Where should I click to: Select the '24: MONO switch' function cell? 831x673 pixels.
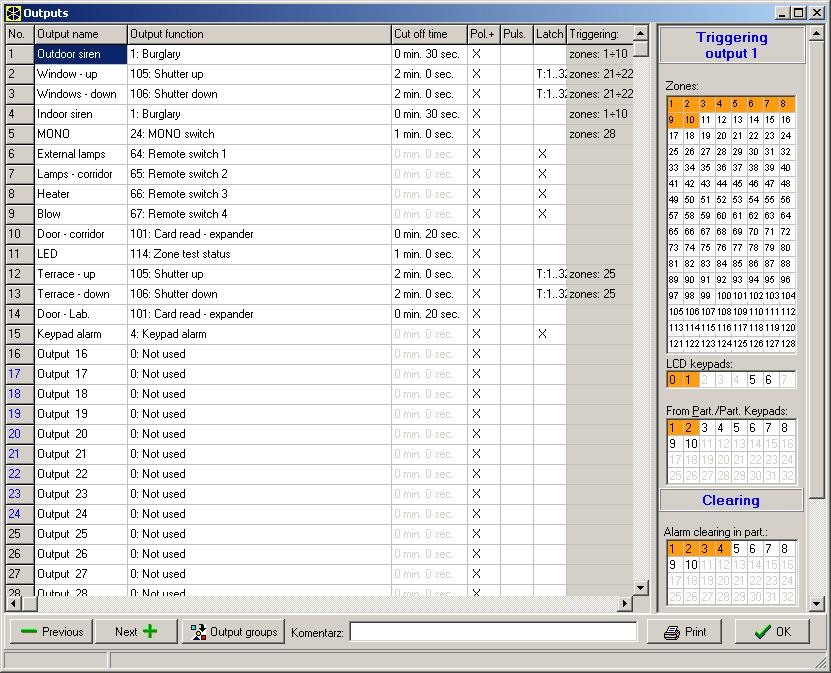click(260, 134)
